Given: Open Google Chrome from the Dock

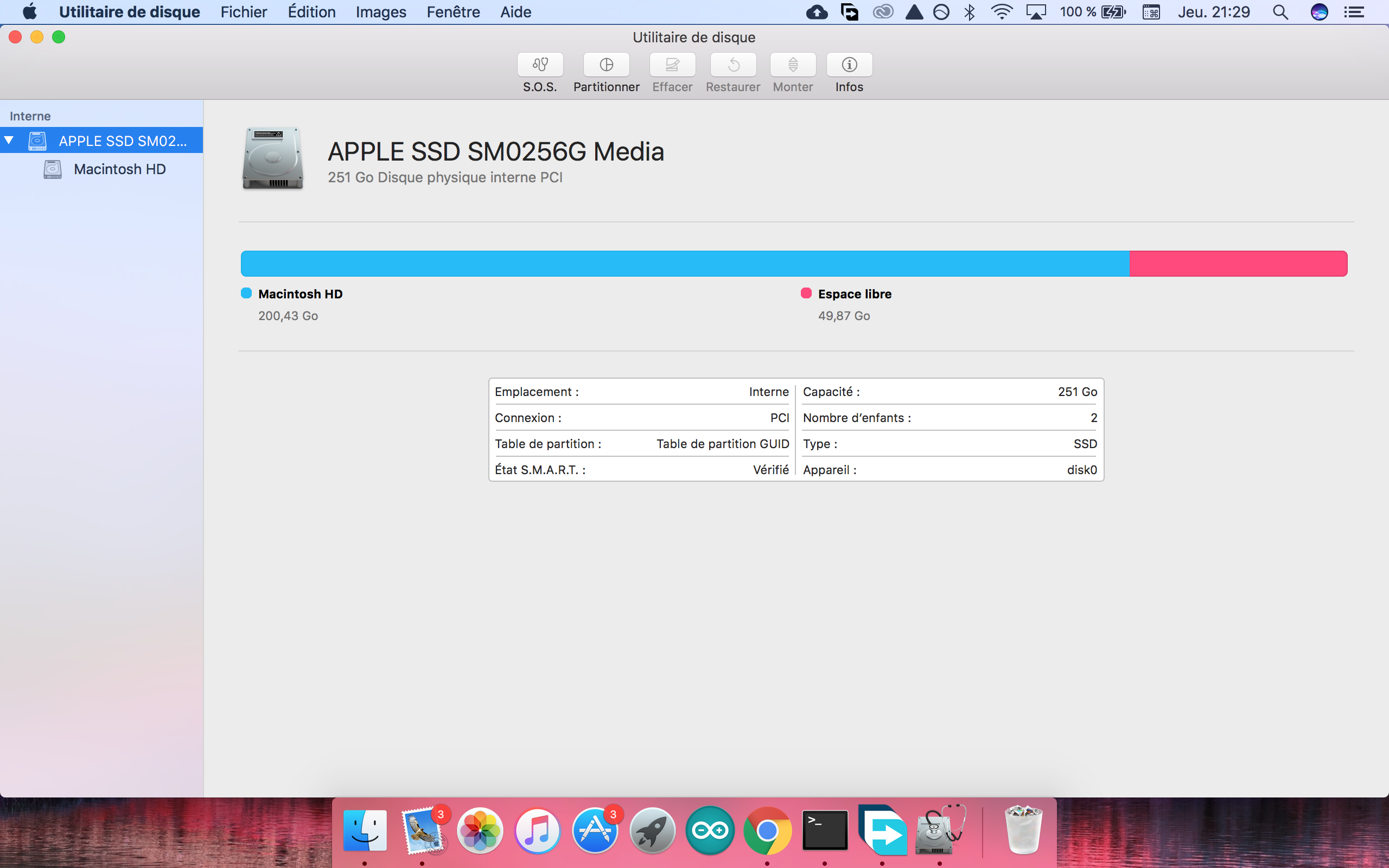Looking at the screenshot, I should coord(767,830).
